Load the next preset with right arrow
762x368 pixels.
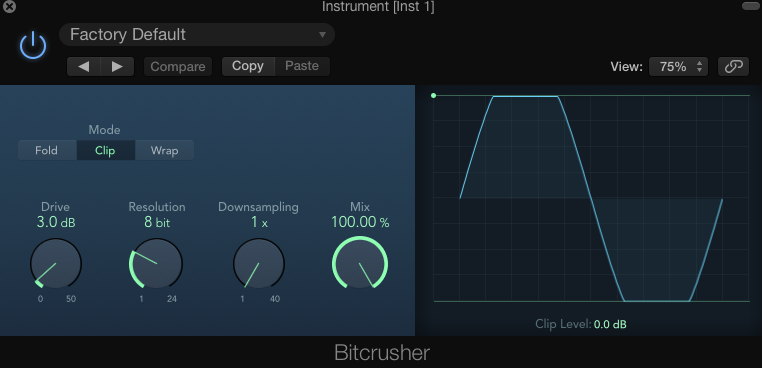click(x=117, y=67)
